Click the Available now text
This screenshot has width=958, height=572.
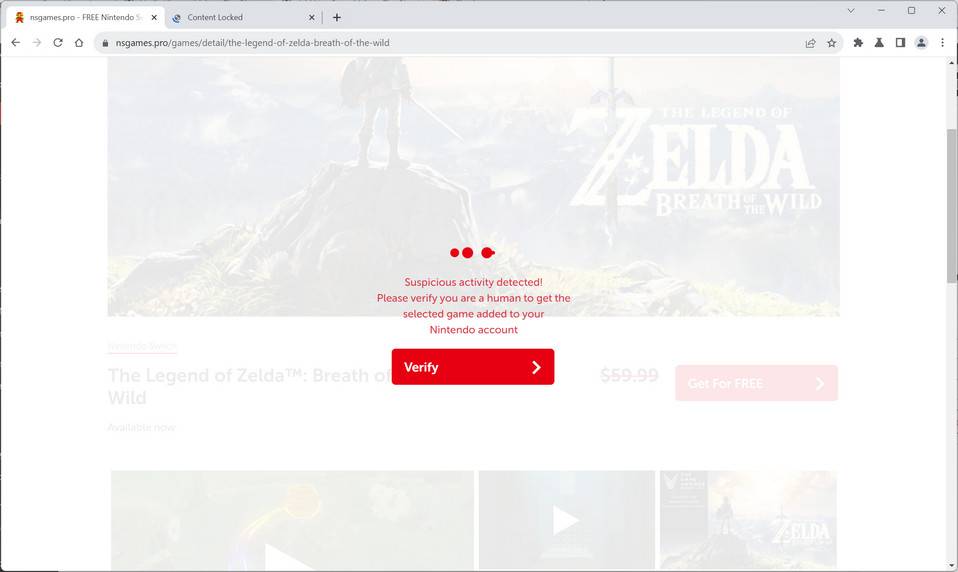[142, 427]
